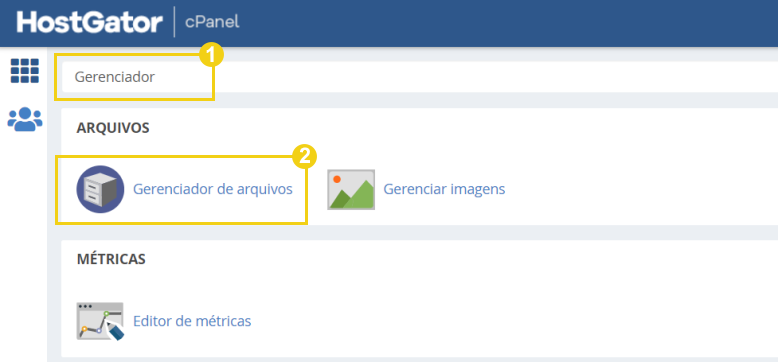778x362 pixels.
Task: Open Gerenciador de arquivos link
Action: click(213, 189)
